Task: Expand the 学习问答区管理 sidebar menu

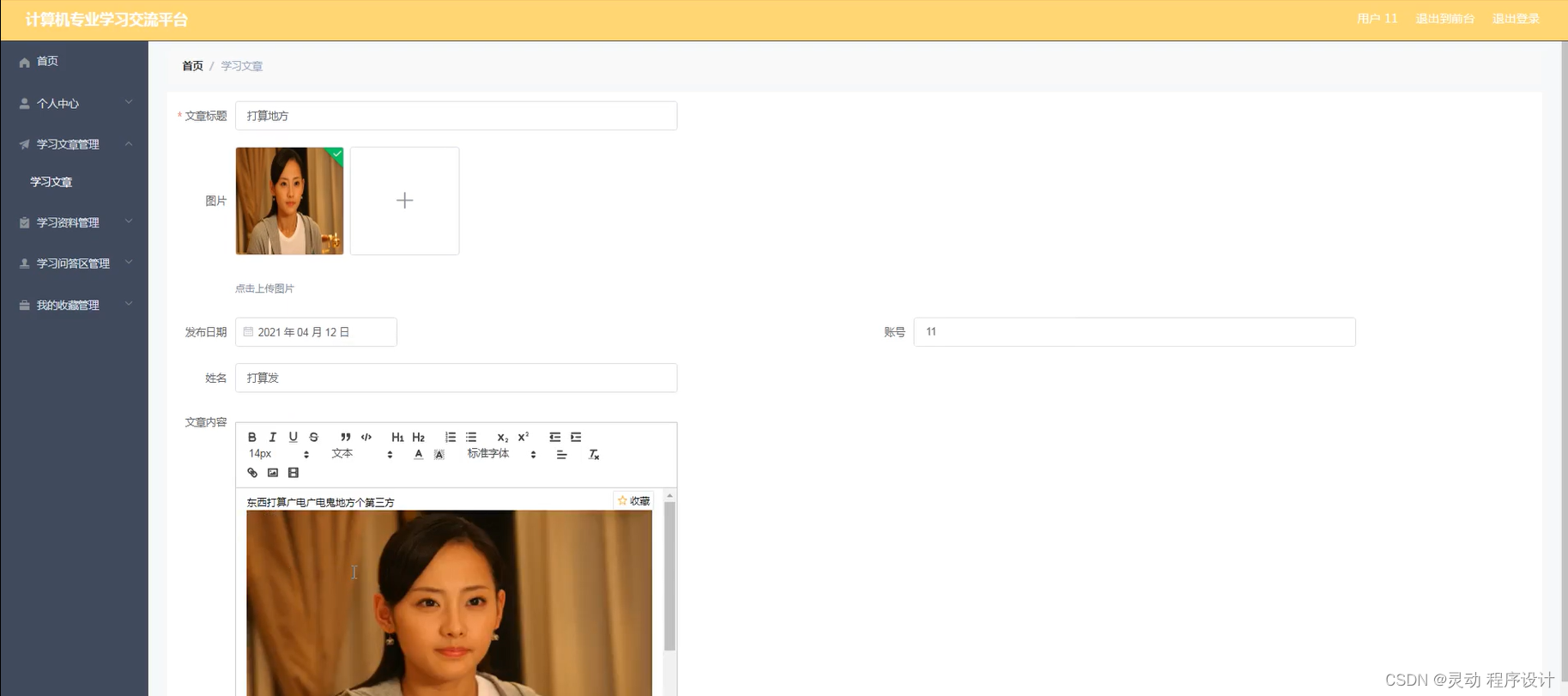Action: [x=74, y=263]
